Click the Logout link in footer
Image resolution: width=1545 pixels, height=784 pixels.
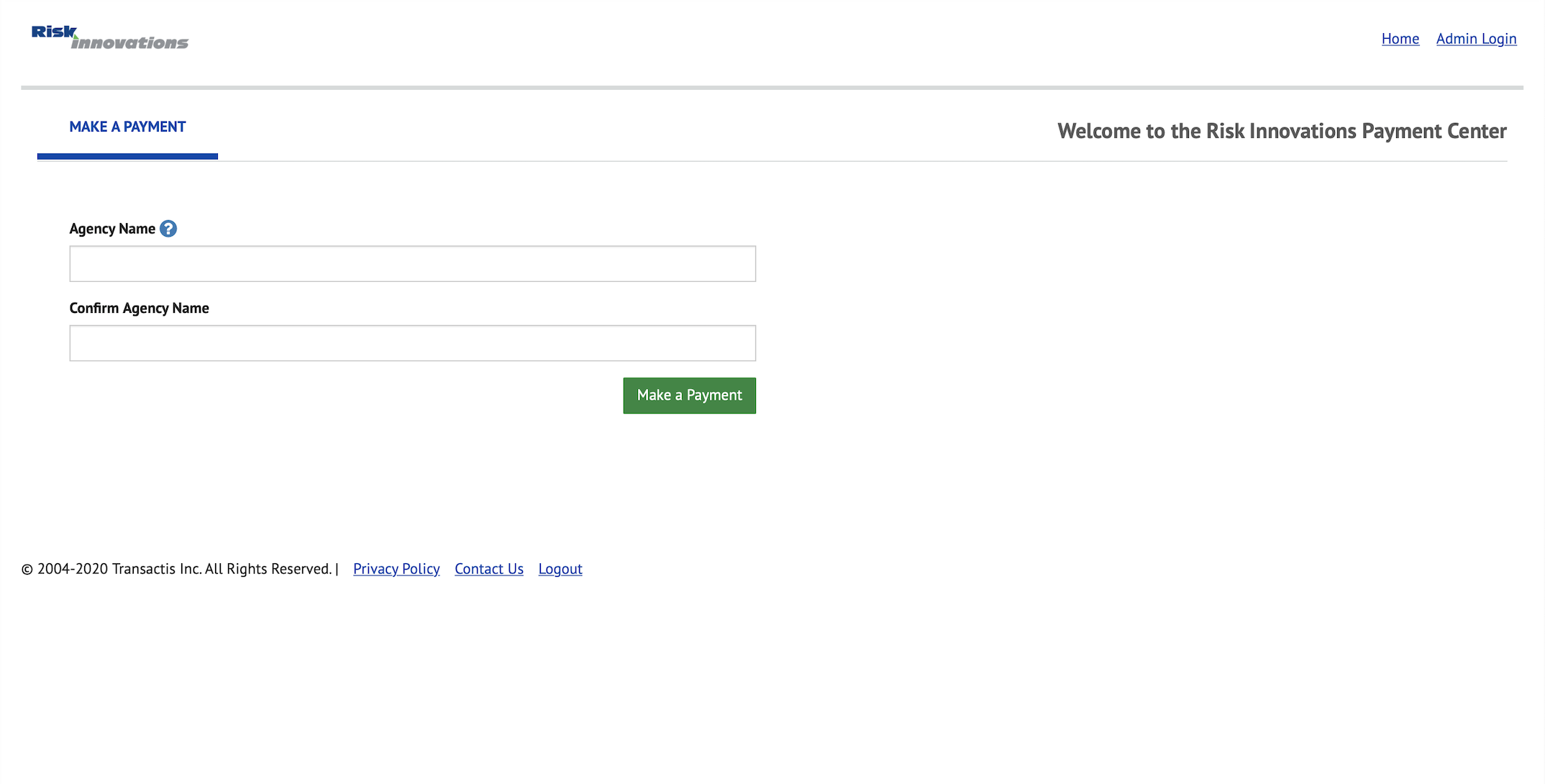560,569
